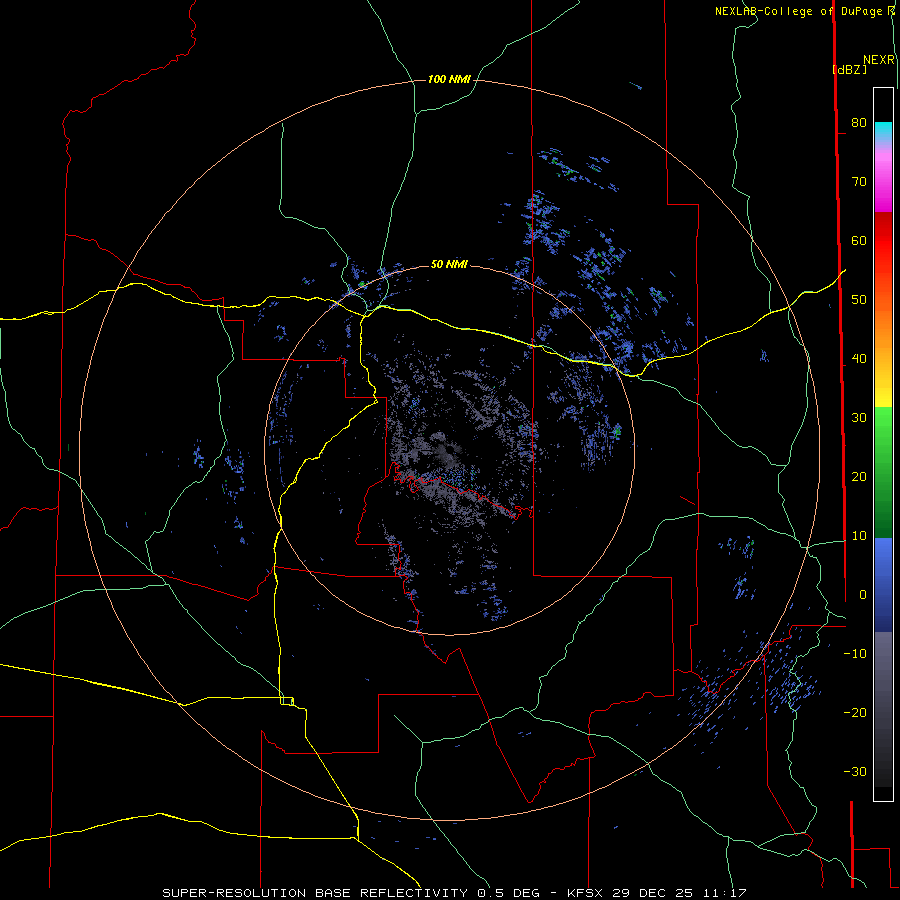
Task: Click the 29 DEC 25 date text
Action: coord(653,893)
